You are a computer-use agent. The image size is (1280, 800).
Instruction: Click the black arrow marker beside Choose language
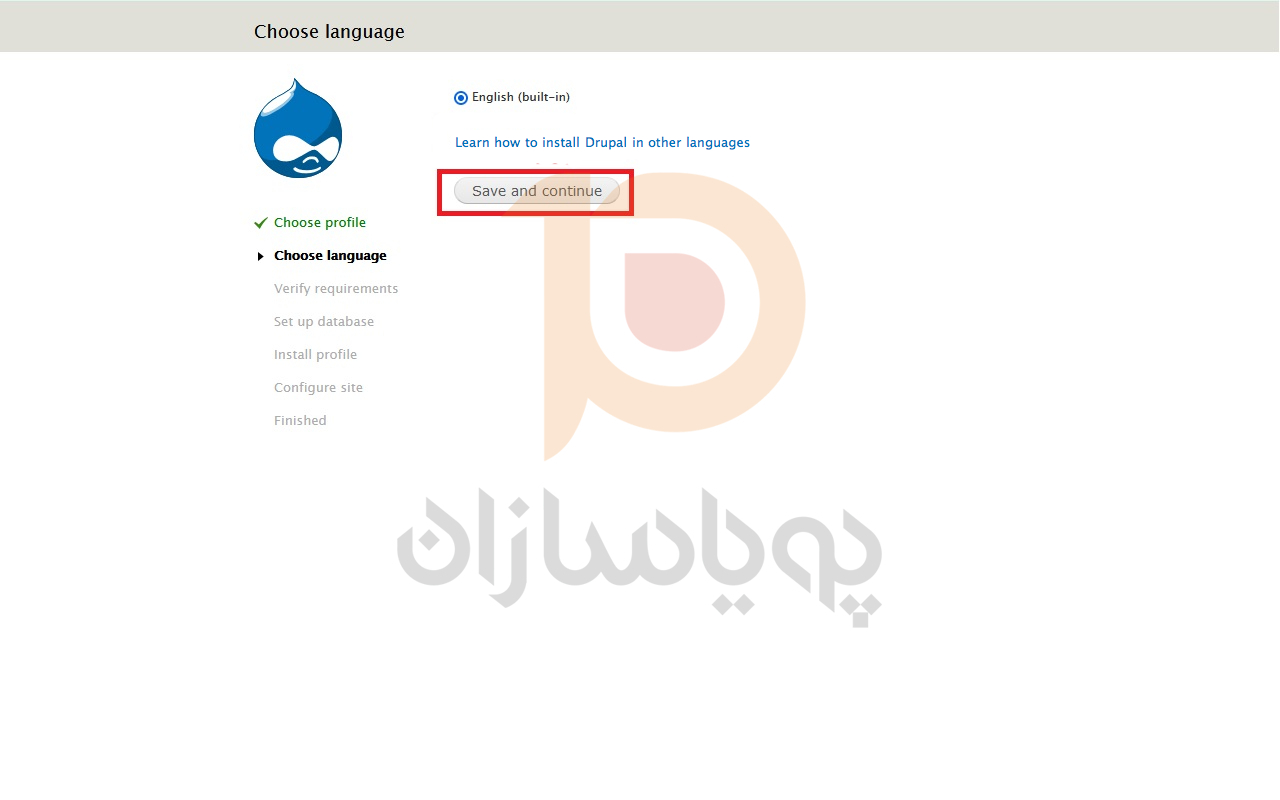[x=261, y=257]
